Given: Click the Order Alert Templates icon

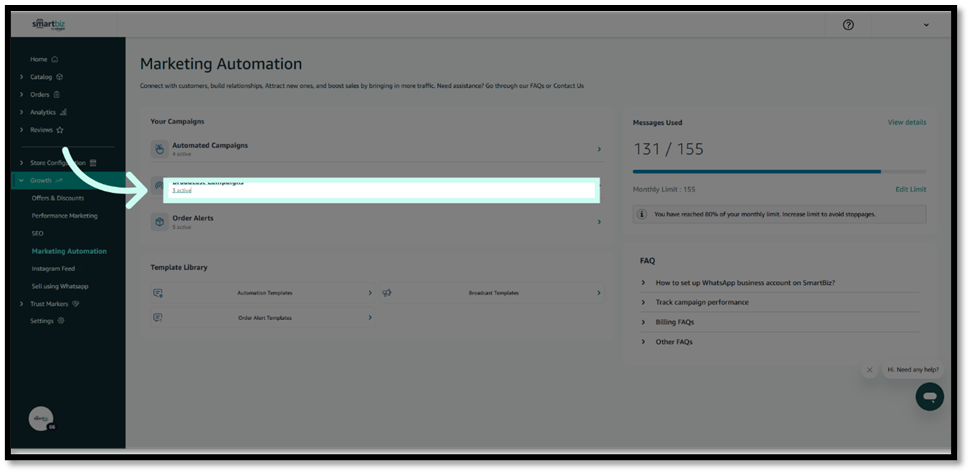Looking at the screenshot, I should point(158,318).
